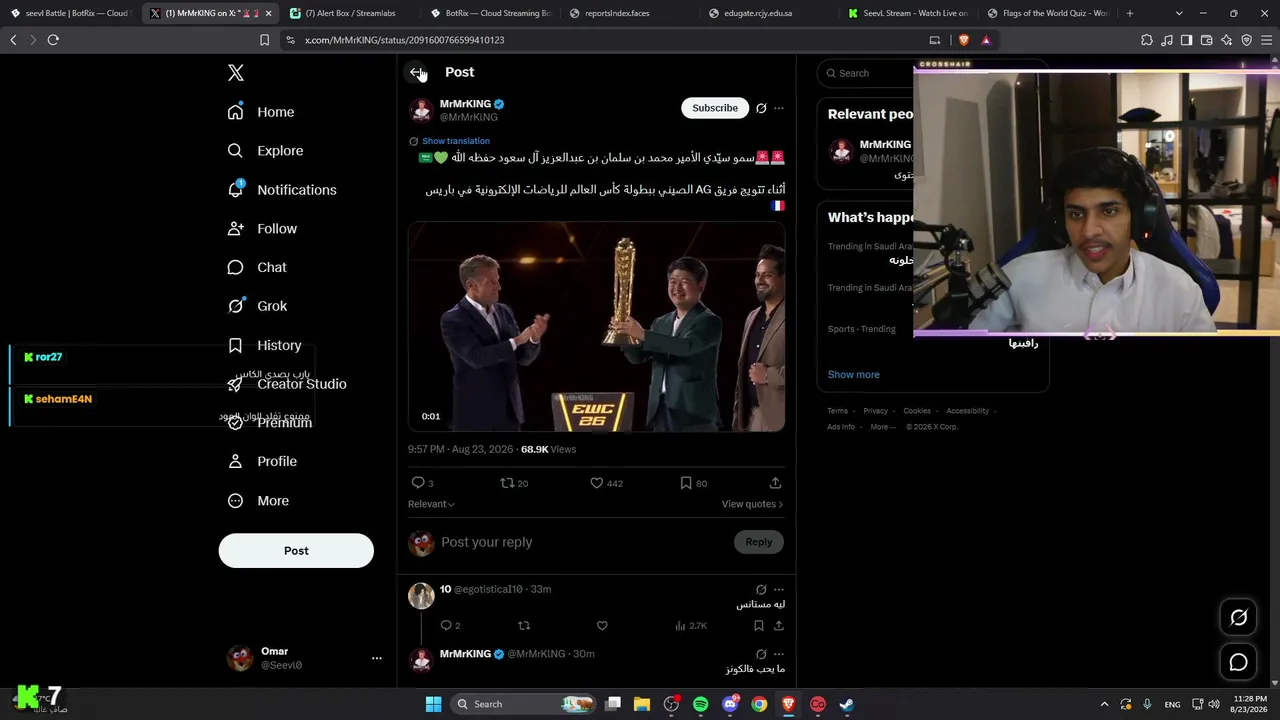Open Profile in the X sidebar
The image size is (1280, 720).
262,461
